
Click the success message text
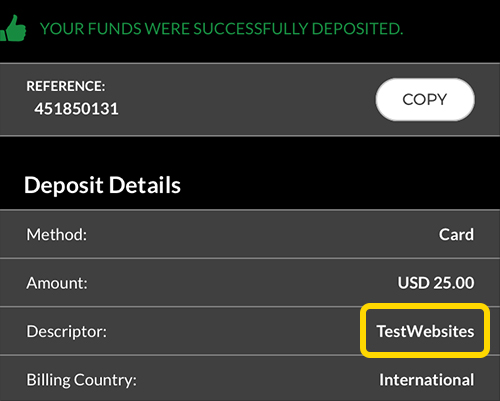click(221, 29)
